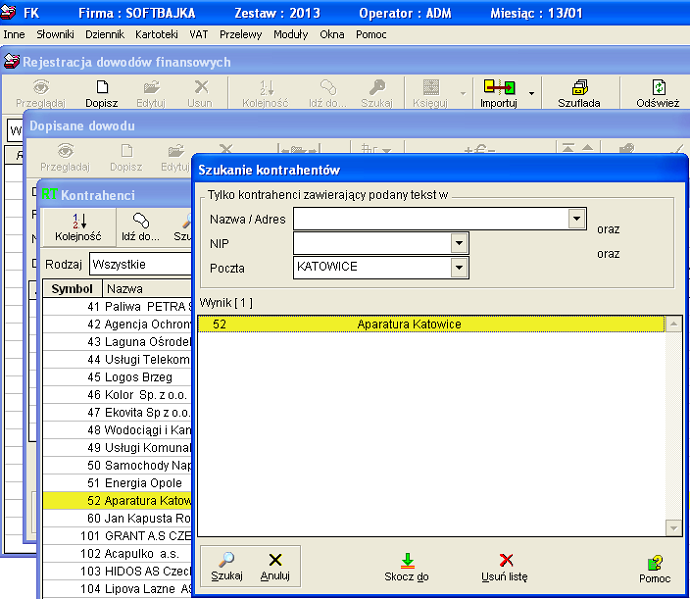Click Usuń in Rejestracja dowodów toolbar

[x=200, y=93]
